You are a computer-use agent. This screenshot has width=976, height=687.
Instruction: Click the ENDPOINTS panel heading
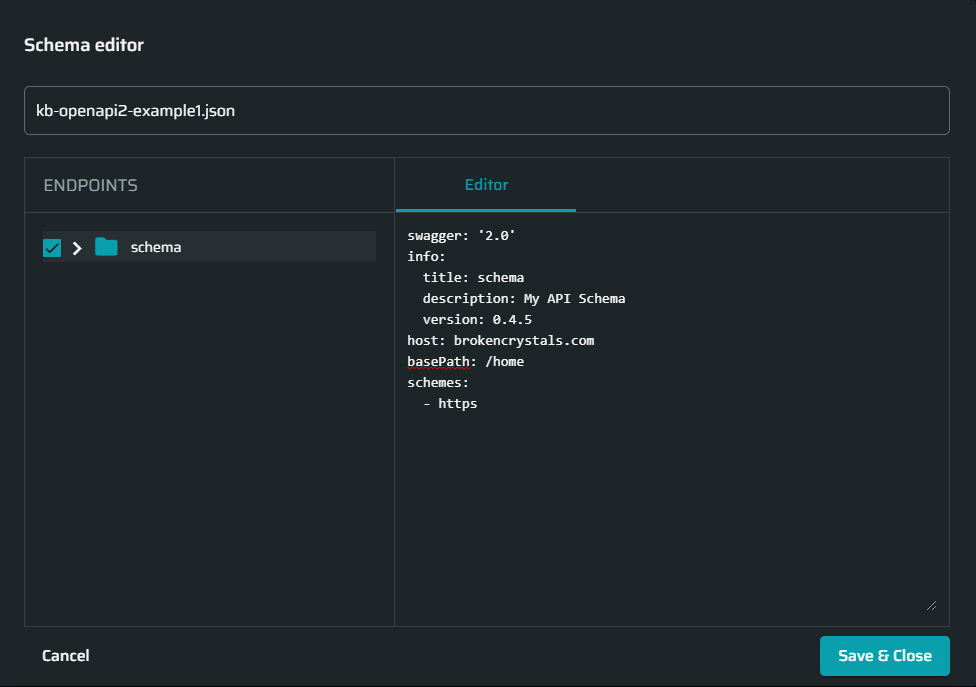[x=90, y=185]
